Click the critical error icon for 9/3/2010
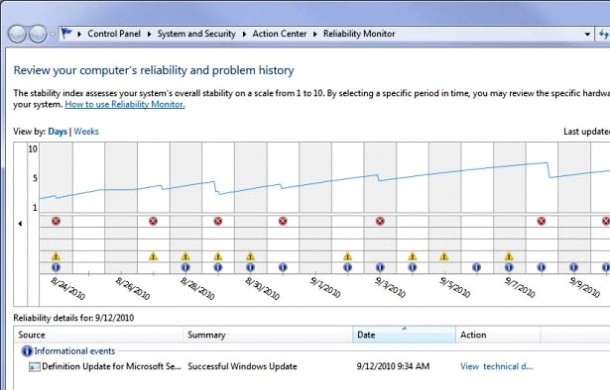Viewport: 610px width, 390px height. coord(380,221)
